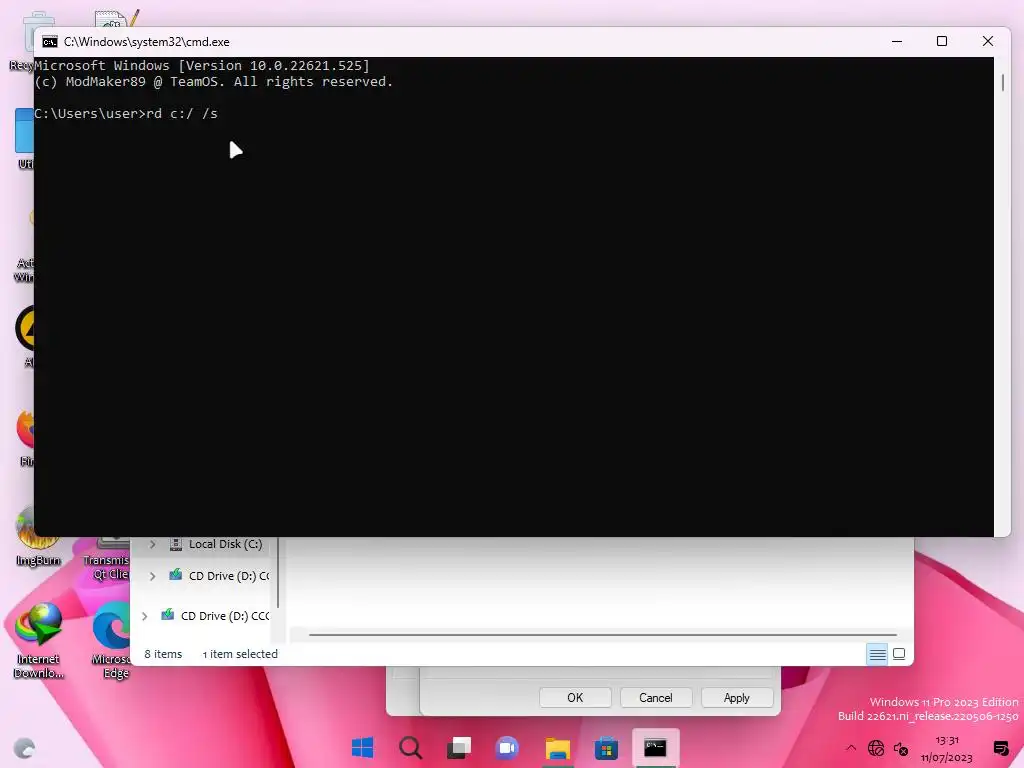Select Transmission Qt Client desktop icon
This screenshot has height=768, width=1024.
pyautogui.click(x=108, y=559)
